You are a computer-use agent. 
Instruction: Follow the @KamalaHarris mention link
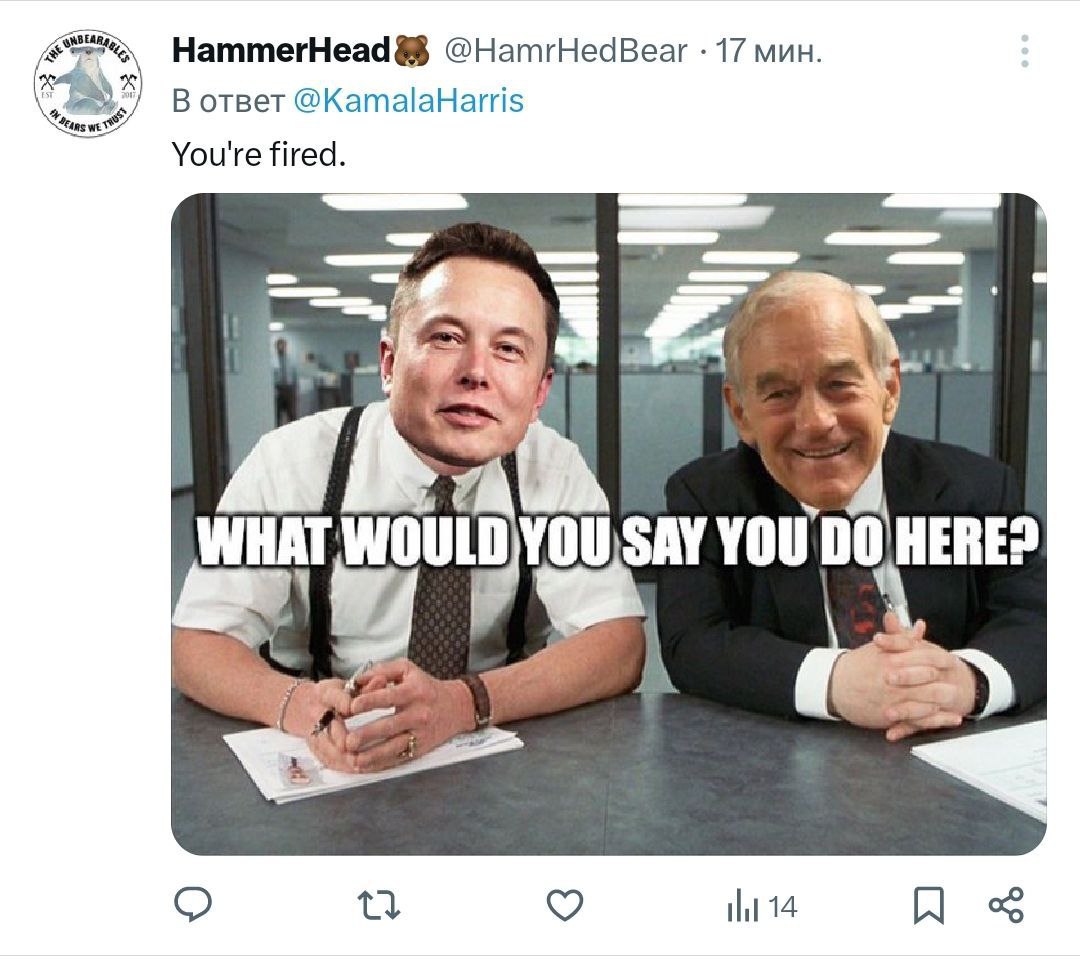pos(408,101)
